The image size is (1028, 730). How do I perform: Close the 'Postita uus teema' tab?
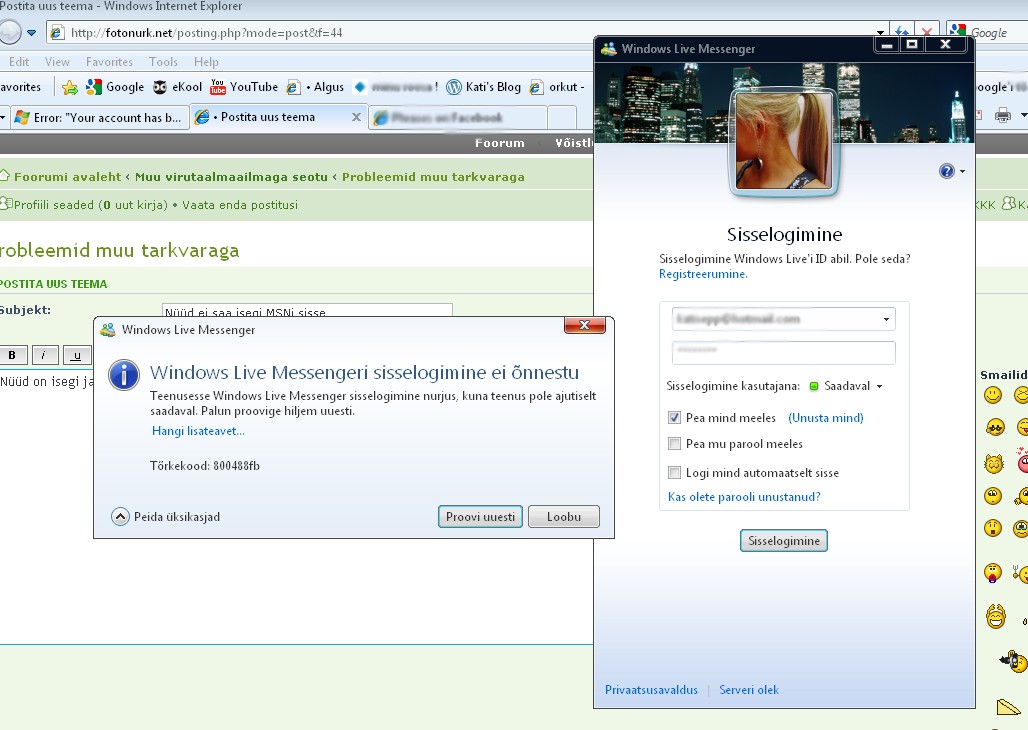click(356, 117)
